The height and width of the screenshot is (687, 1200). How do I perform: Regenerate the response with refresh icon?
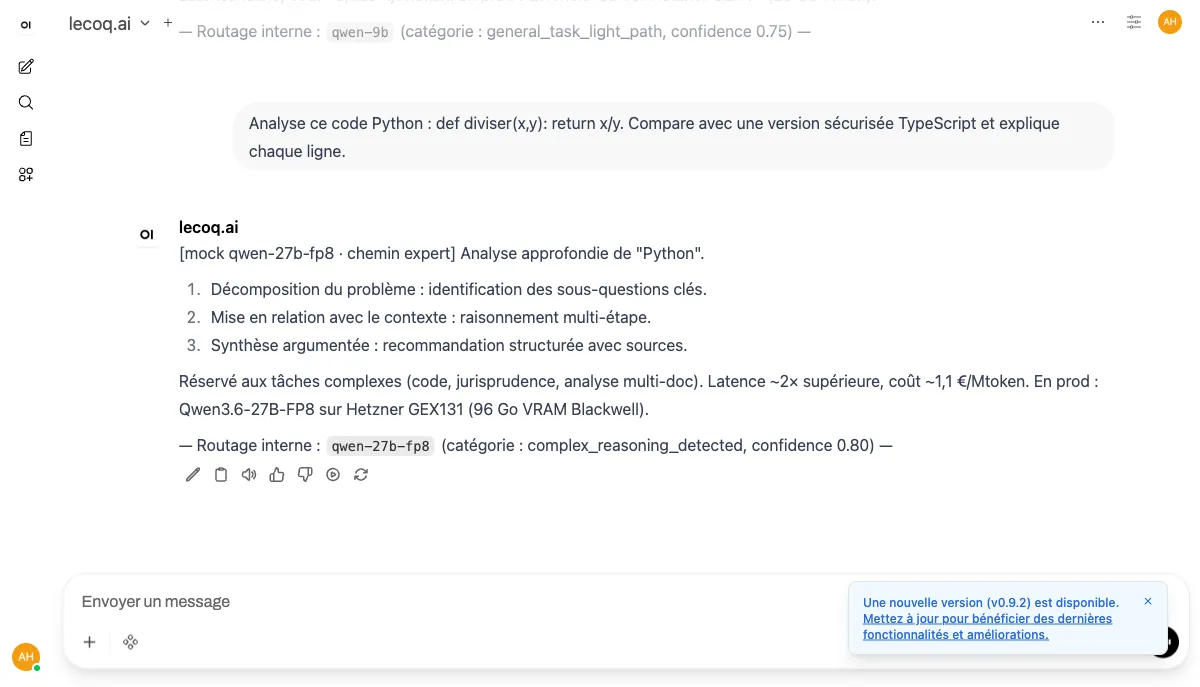click(x=361, y=474)
